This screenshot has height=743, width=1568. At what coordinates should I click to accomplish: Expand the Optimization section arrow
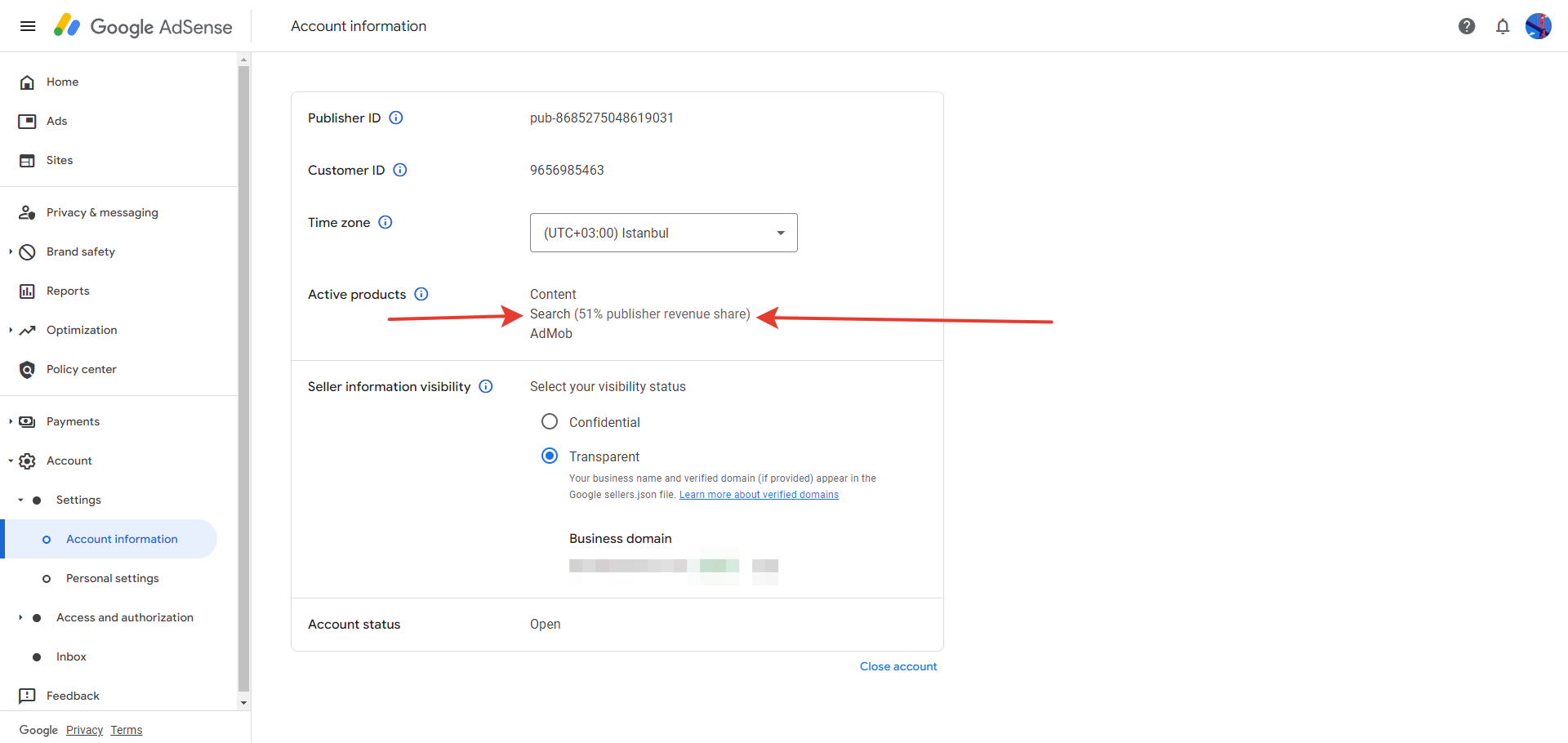[x=11, y=330]
